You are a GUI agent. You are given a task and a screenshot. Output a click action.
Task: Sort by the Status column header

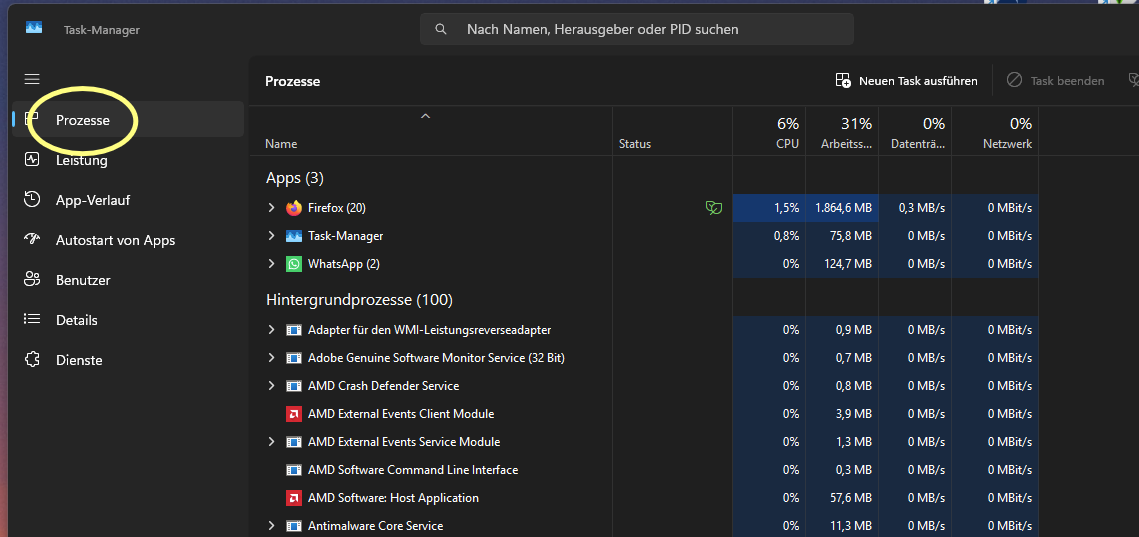673,132
